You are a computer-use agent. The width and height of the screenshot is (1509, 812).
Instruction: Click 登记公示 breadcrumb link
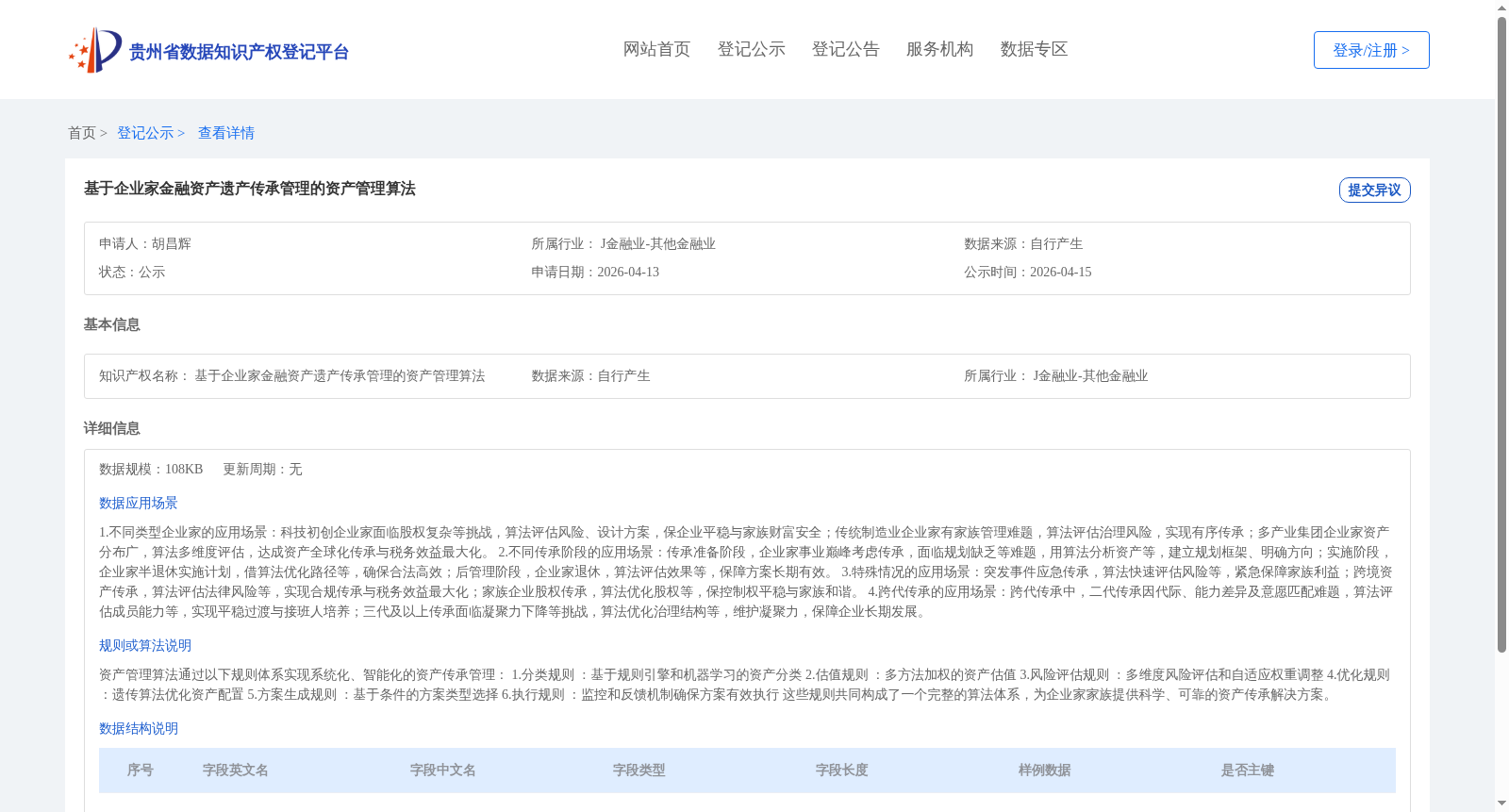(x=145, y=133)
